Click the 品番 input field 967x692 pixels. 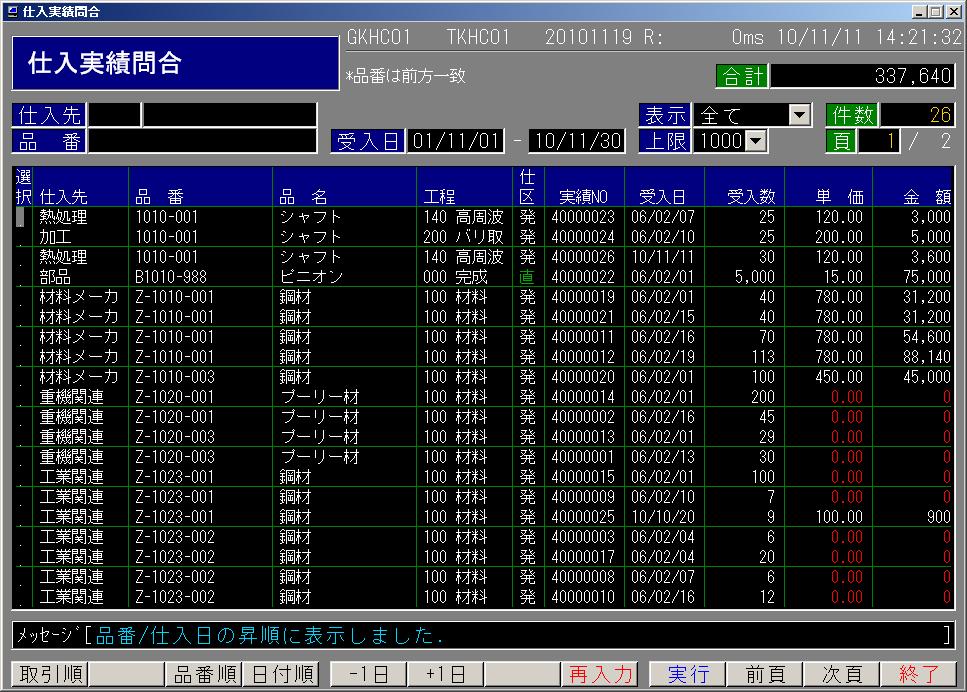(203, 141)
